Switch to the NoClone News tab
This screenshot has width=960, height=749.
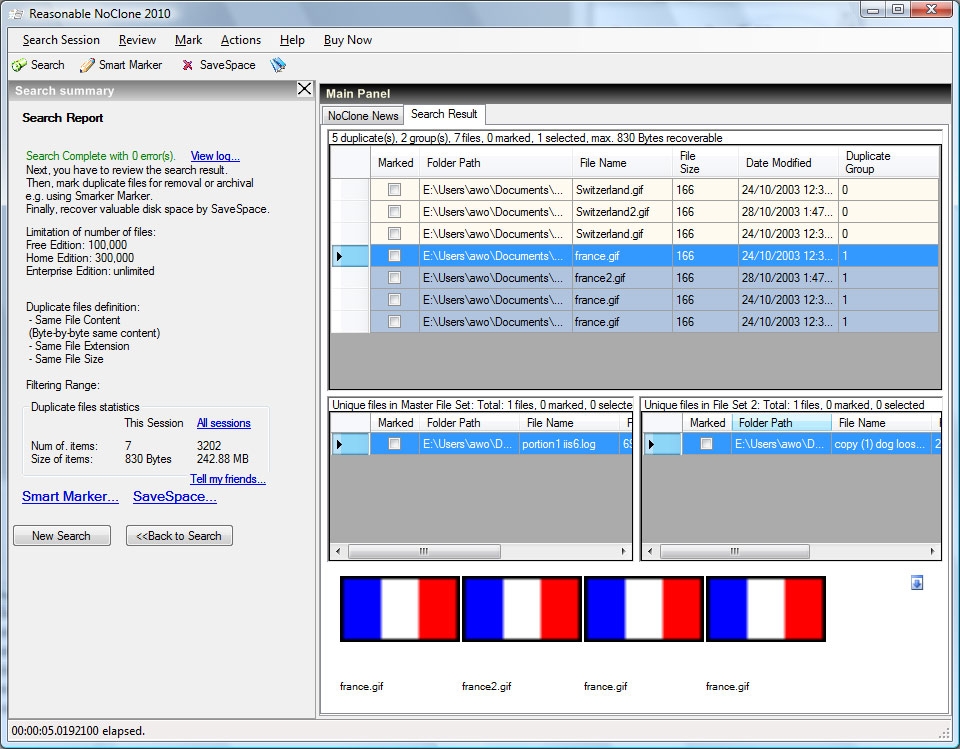(362, 115)
